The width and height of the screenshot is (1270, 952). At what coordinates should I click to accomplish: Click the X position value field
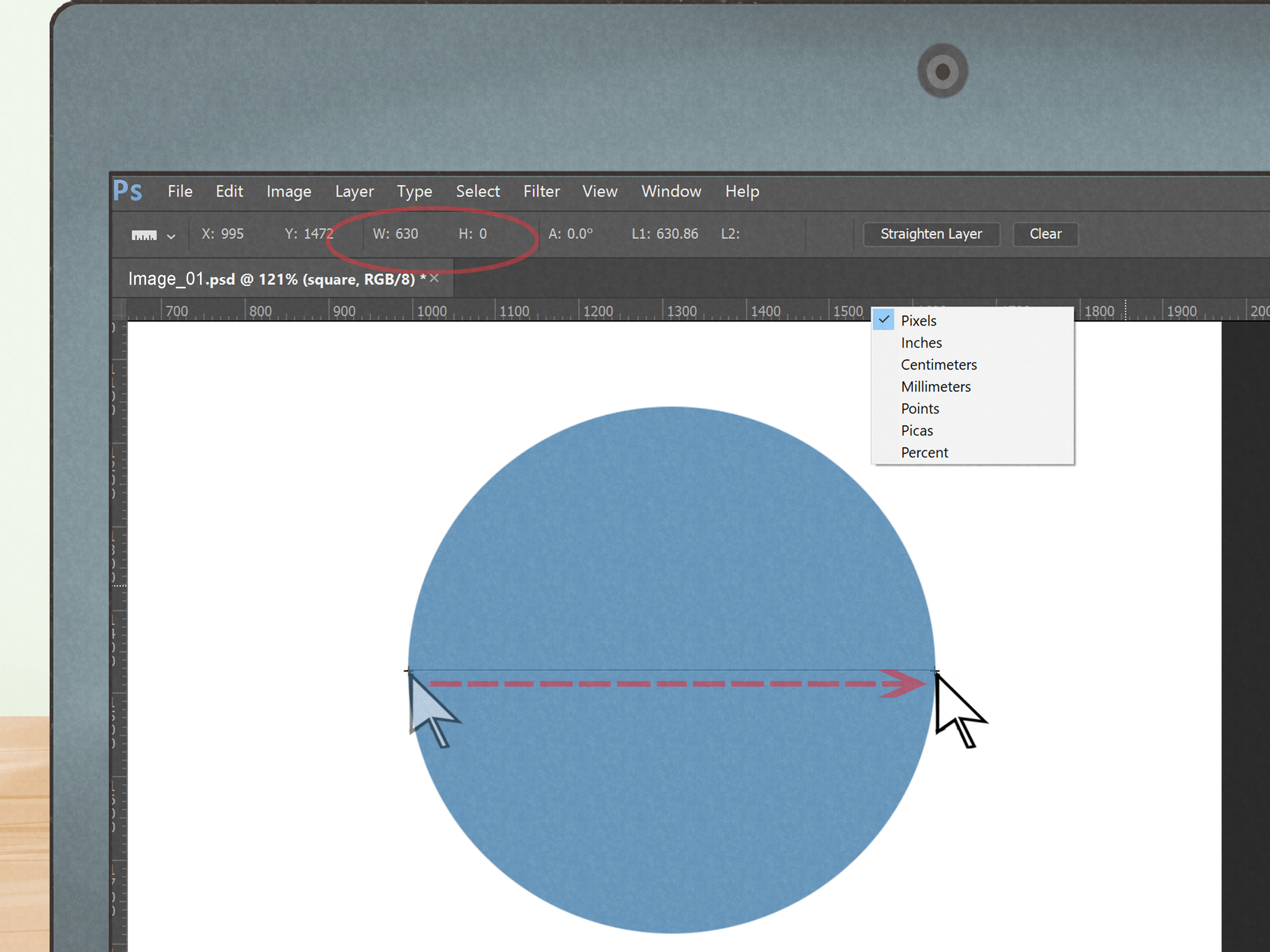pos(223,234)
